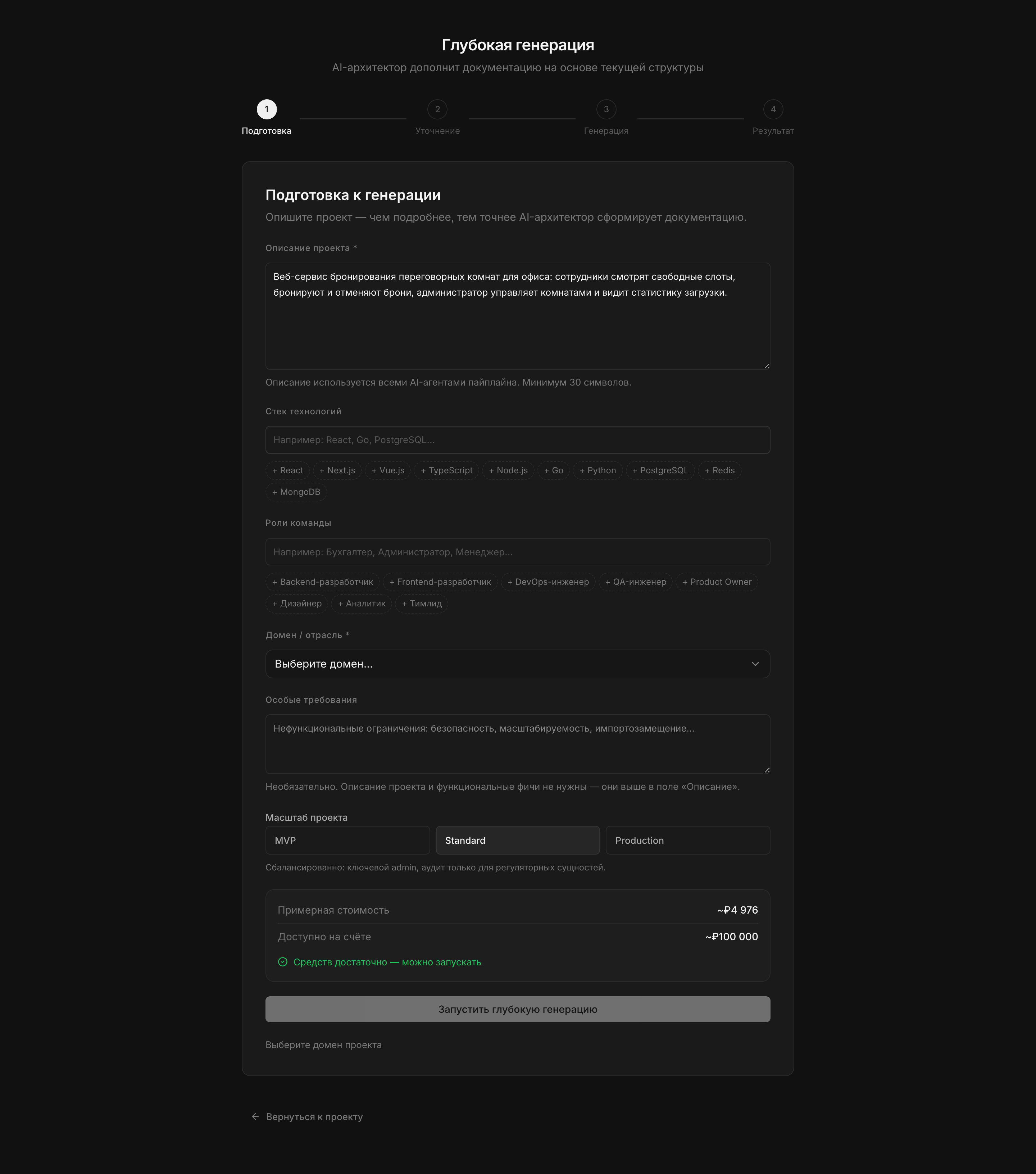Add the Backend-разработчик role chip

click(x=323, y=582)
